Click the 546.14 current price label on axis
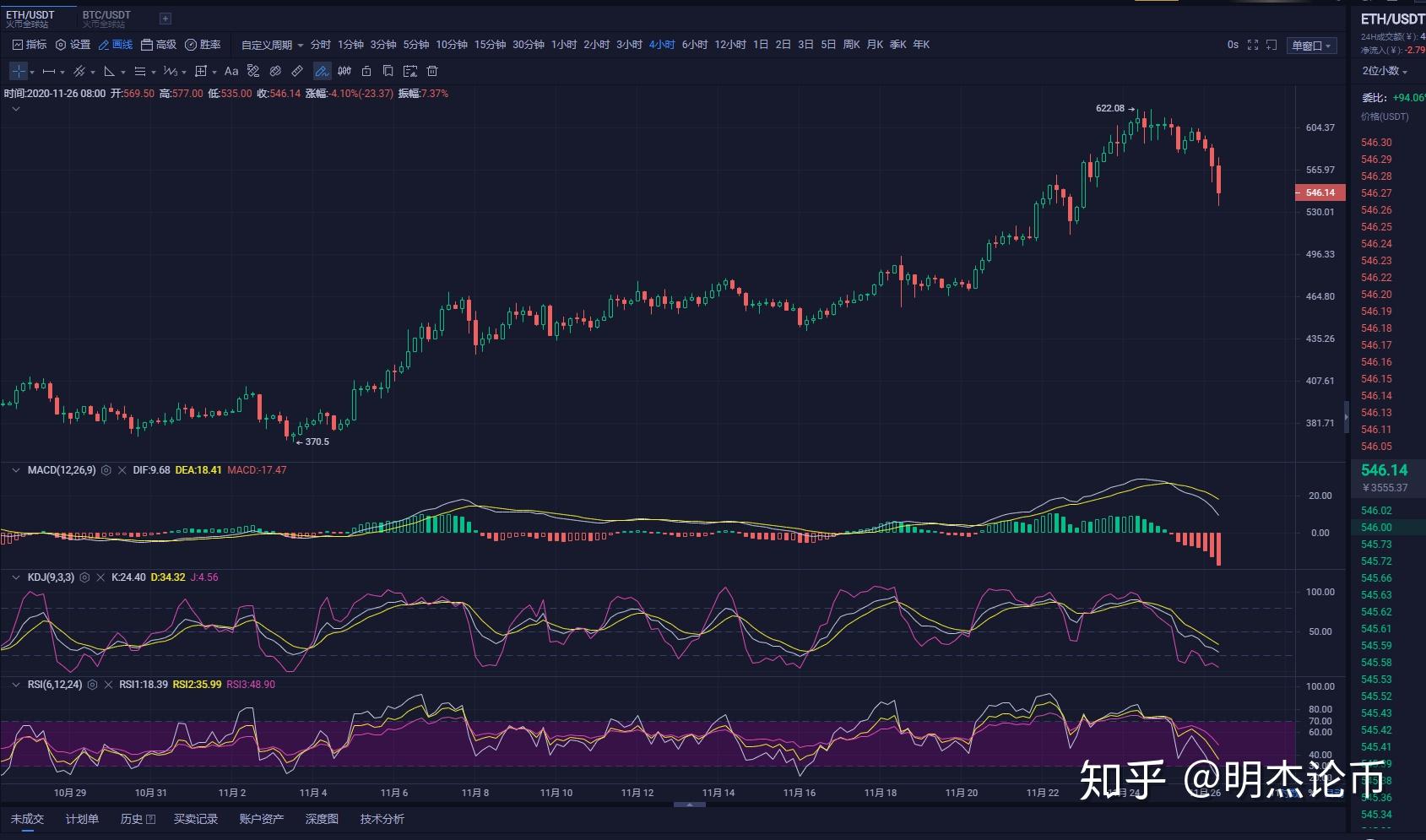Image resolution: width=1426 pixels, height=840 pixels. coord(1320,192)
